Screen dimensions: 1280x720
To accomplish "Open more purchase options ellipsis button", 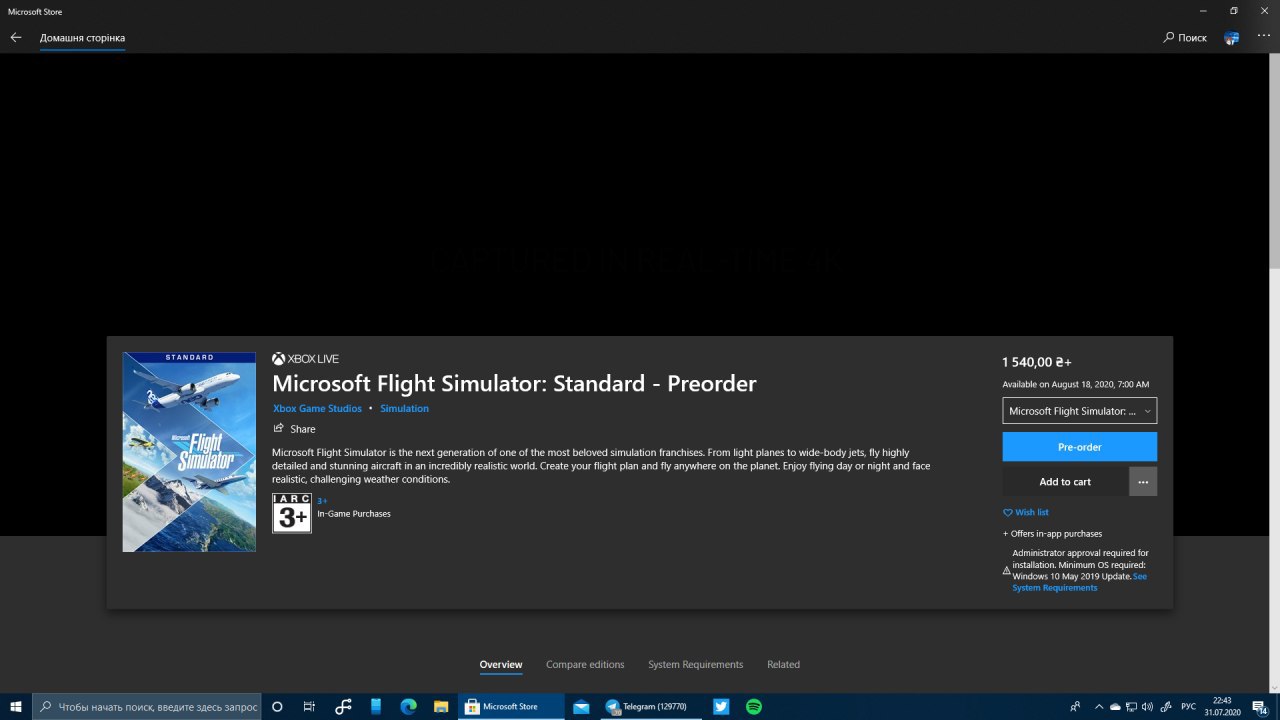I will click(x=1143, y=482).
